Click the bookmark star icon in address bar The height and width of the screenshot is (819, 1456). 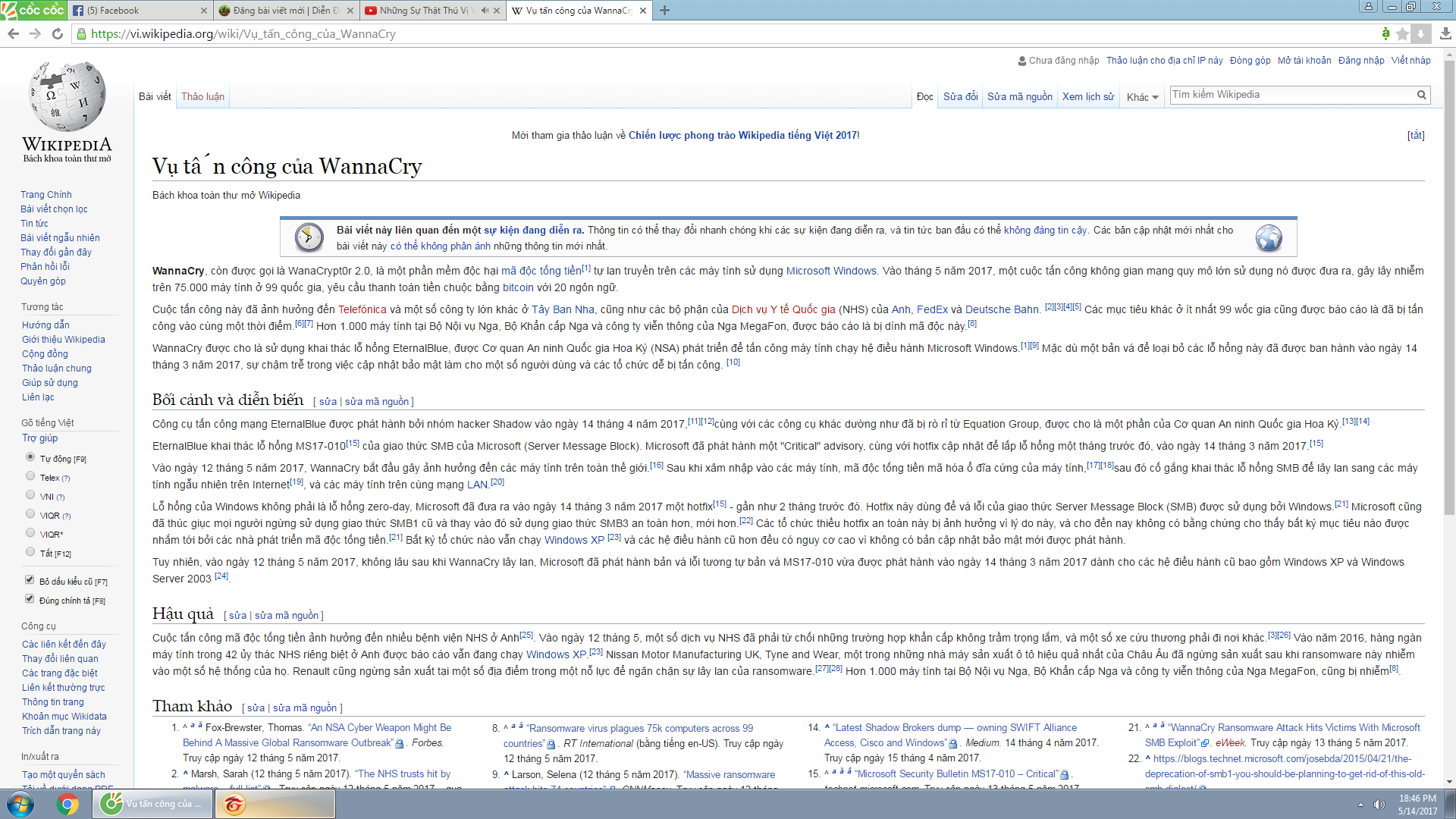coord(1402,34)
